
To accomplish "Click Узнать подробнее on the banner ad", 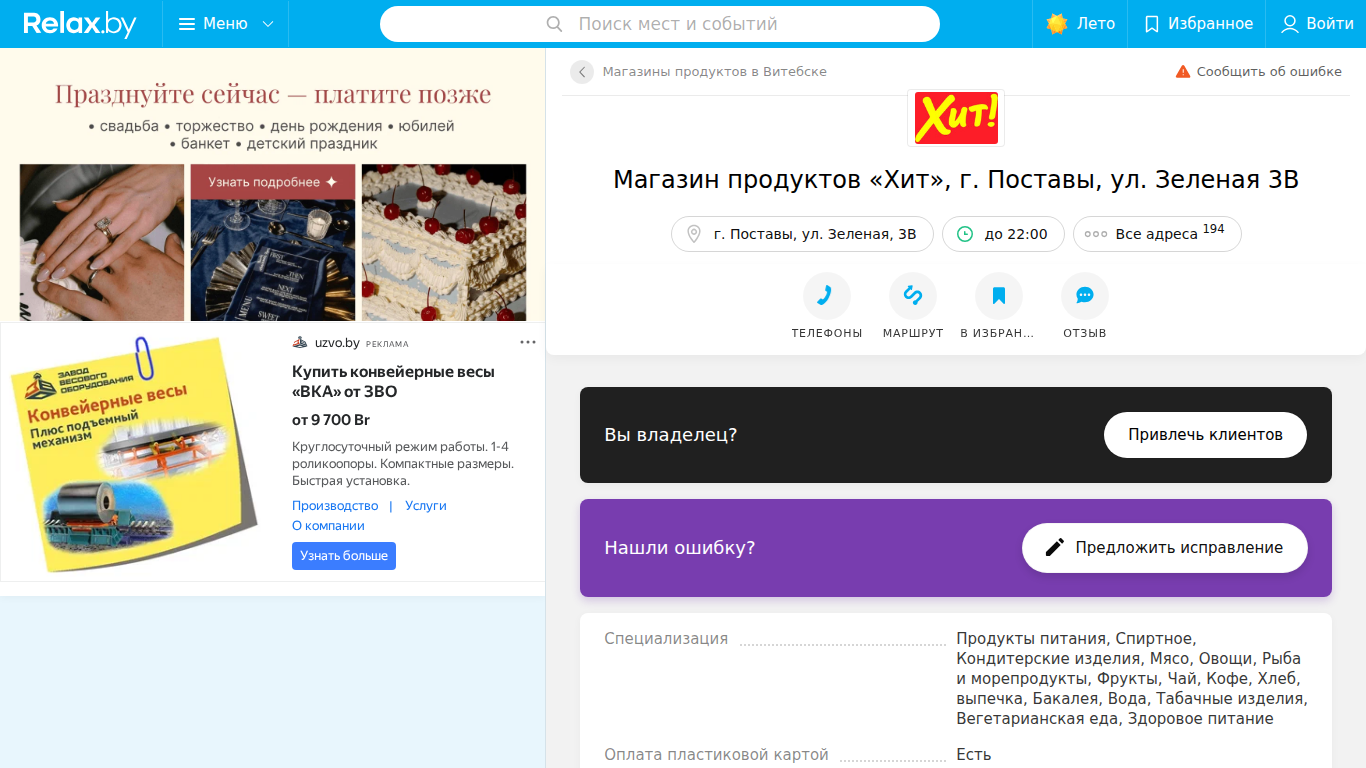I will 273,182.
